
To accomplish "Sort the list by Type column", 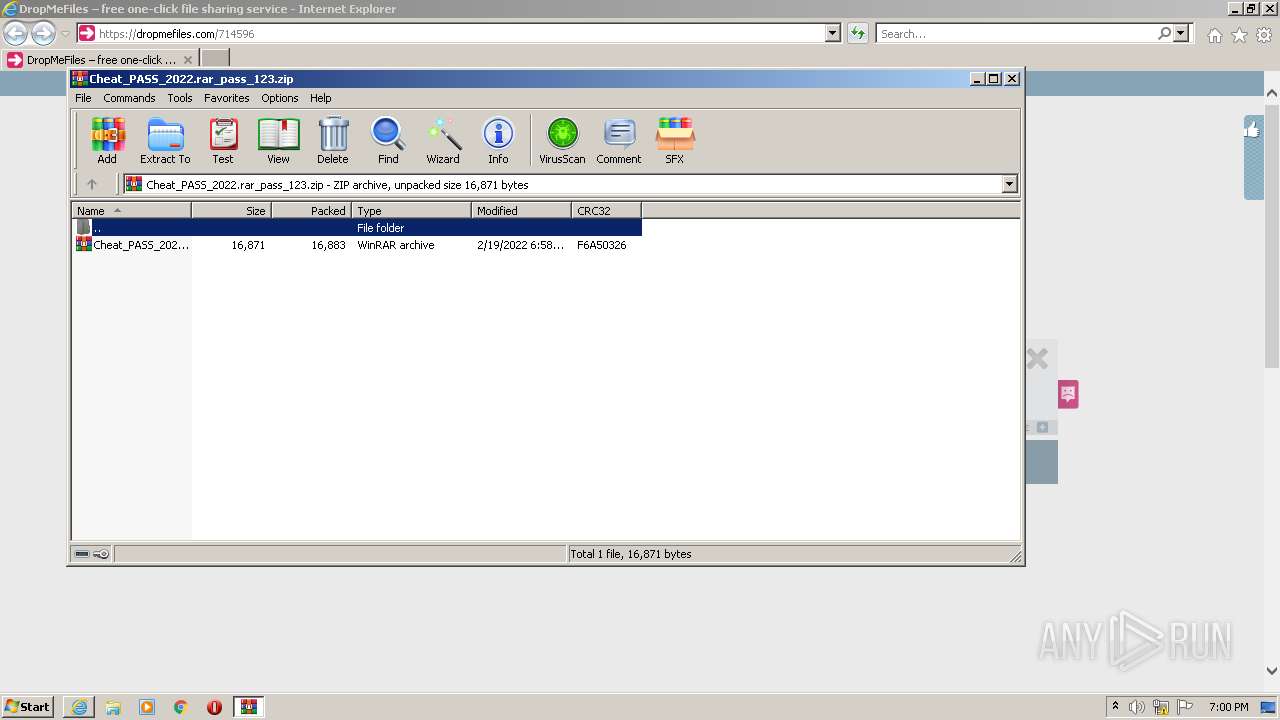I will pos(411,210).
